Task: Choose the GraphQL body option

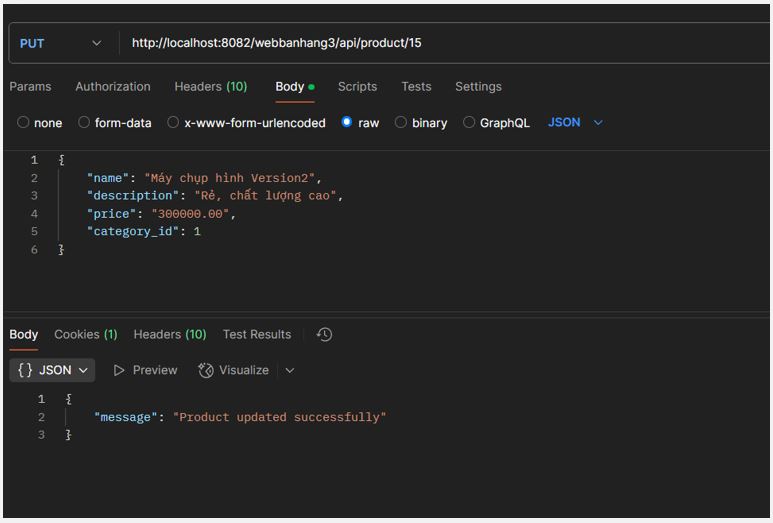Action: (x=469, y=123)
